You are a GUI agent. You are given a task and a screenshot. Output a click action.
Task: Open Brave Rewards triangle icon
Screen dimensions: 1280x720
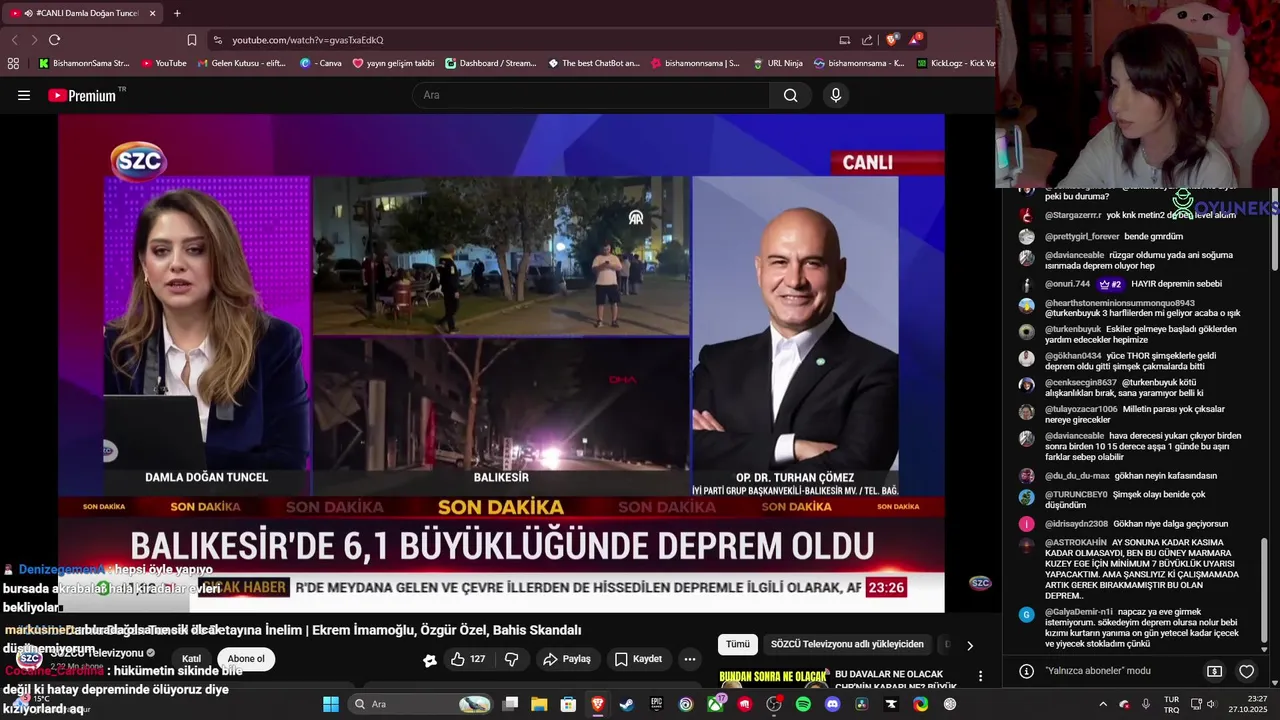(915, 40)
